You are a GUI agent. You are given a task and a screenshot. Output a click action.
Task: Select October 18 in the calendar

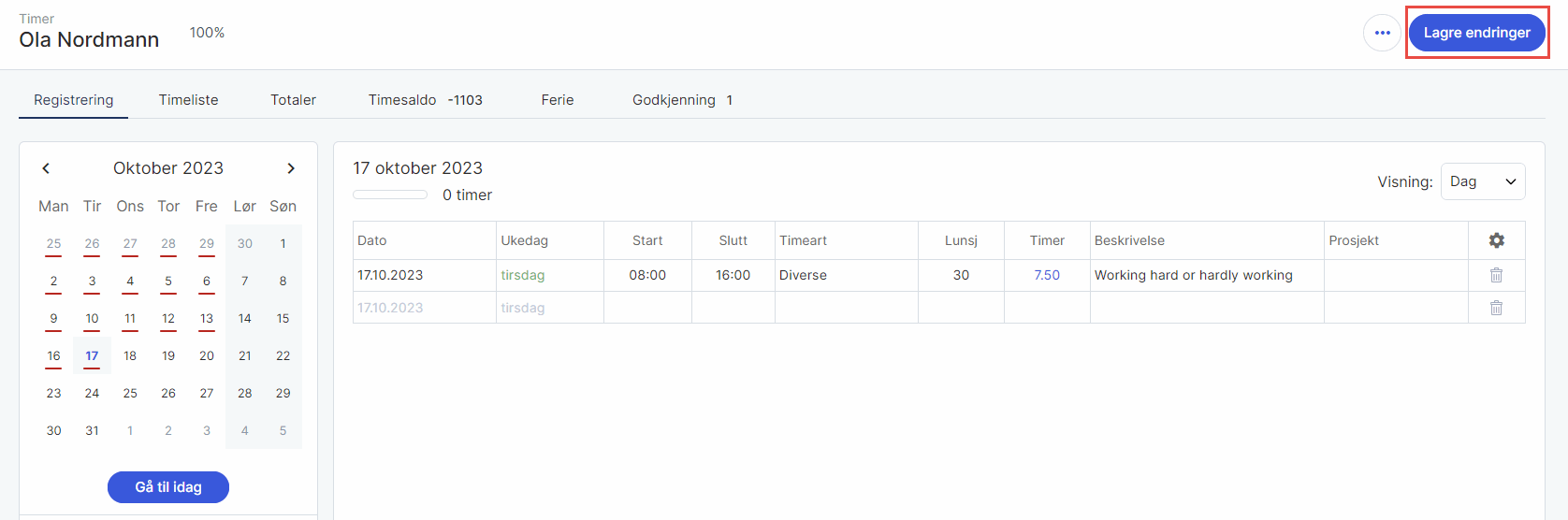click(x=130, y=355)
